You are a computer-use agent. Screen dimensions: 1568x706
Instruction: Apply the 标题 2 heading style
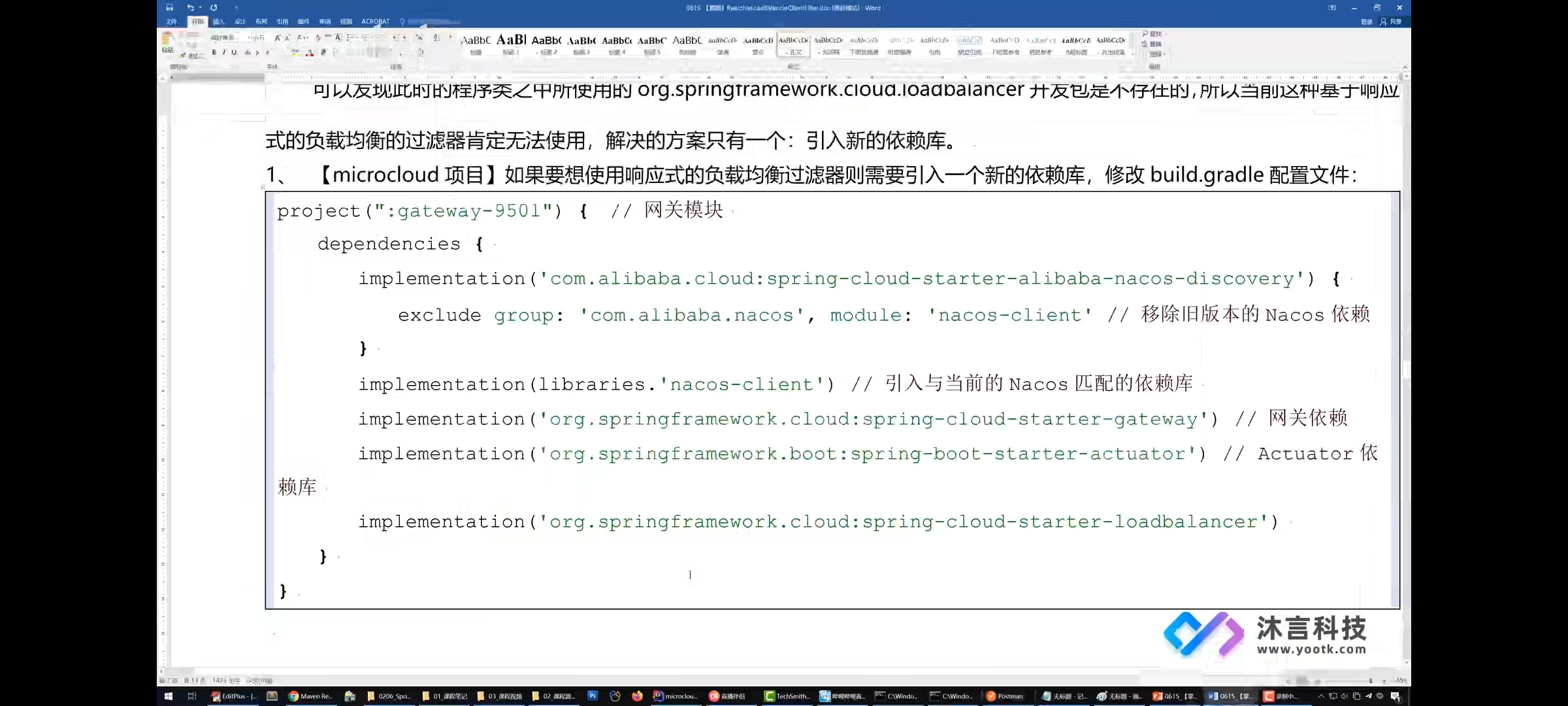(x=546, y=44)
